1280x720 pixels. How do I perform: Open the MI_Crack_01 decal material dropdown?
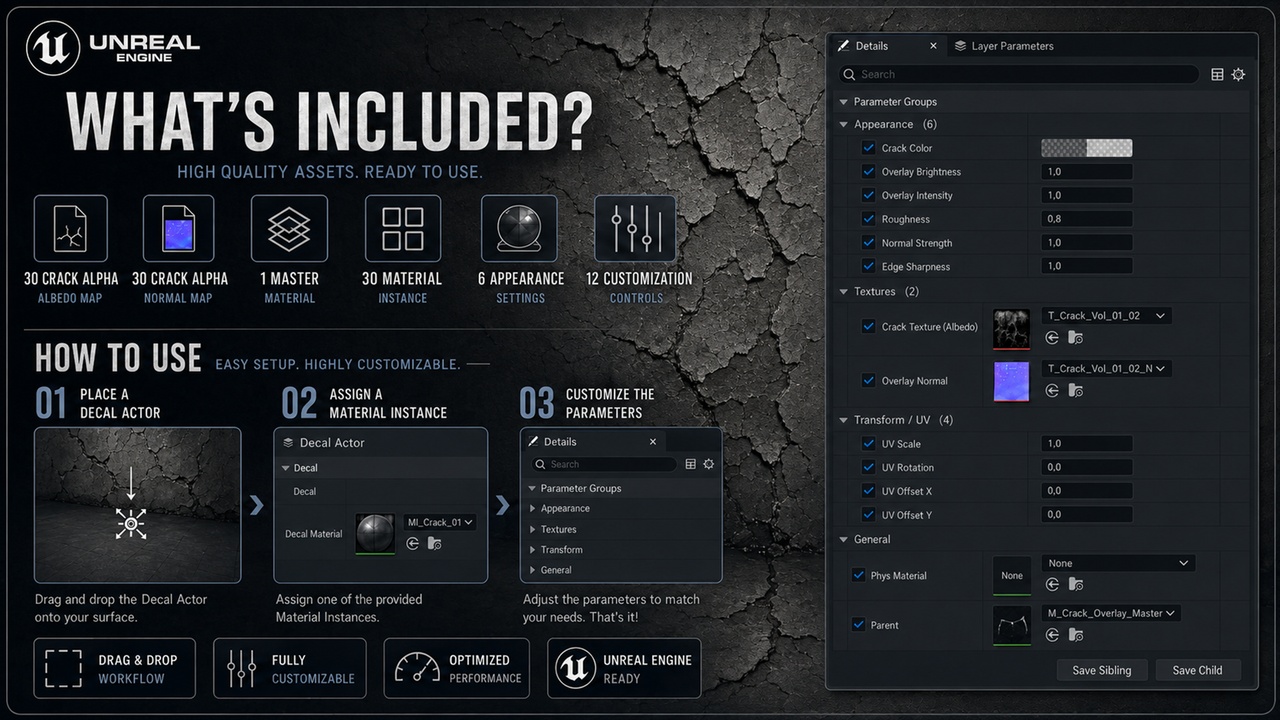pos(439,522)
